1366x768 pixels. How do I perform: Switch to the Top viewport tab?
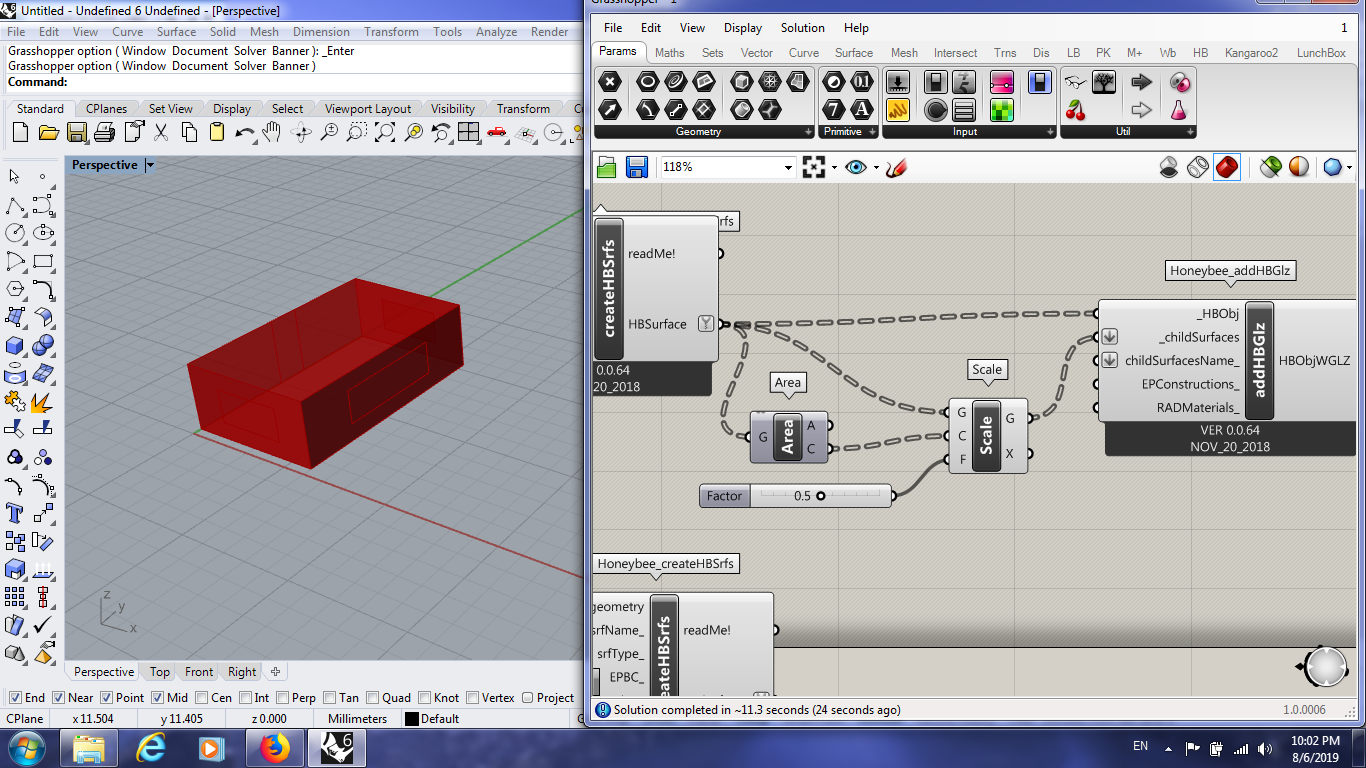click(160, 672)
